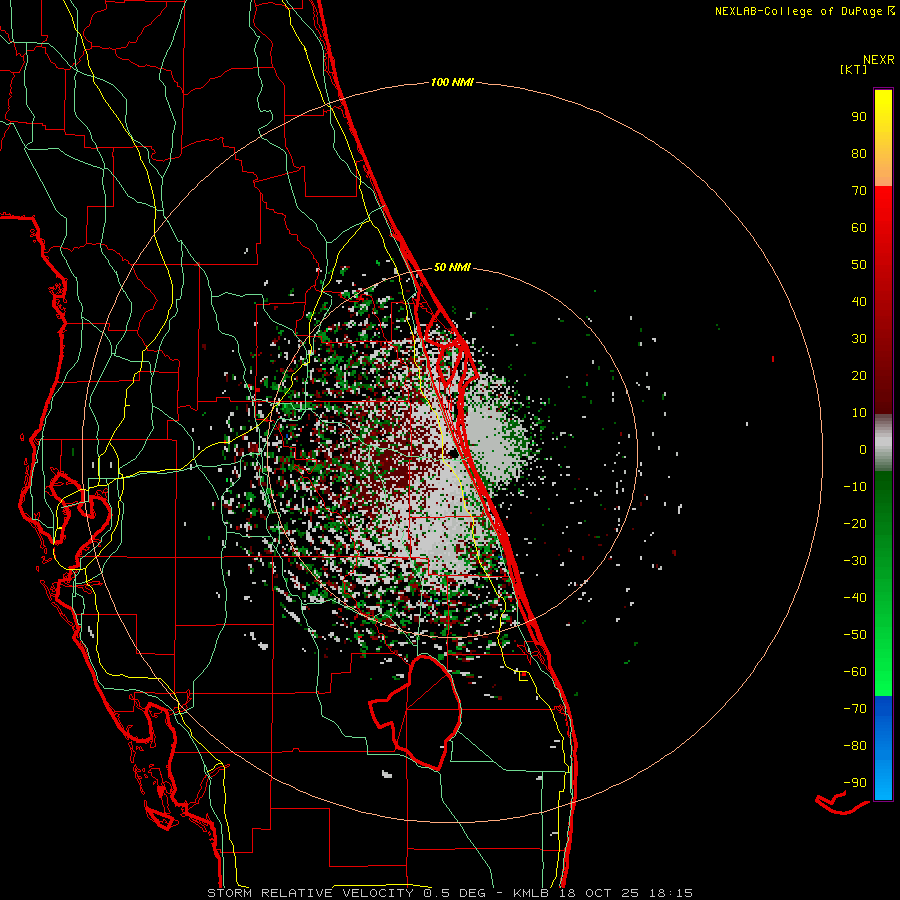900x900 pixels.
Task: Click the -80 knot value on scale
Action: tap(855, 746)
